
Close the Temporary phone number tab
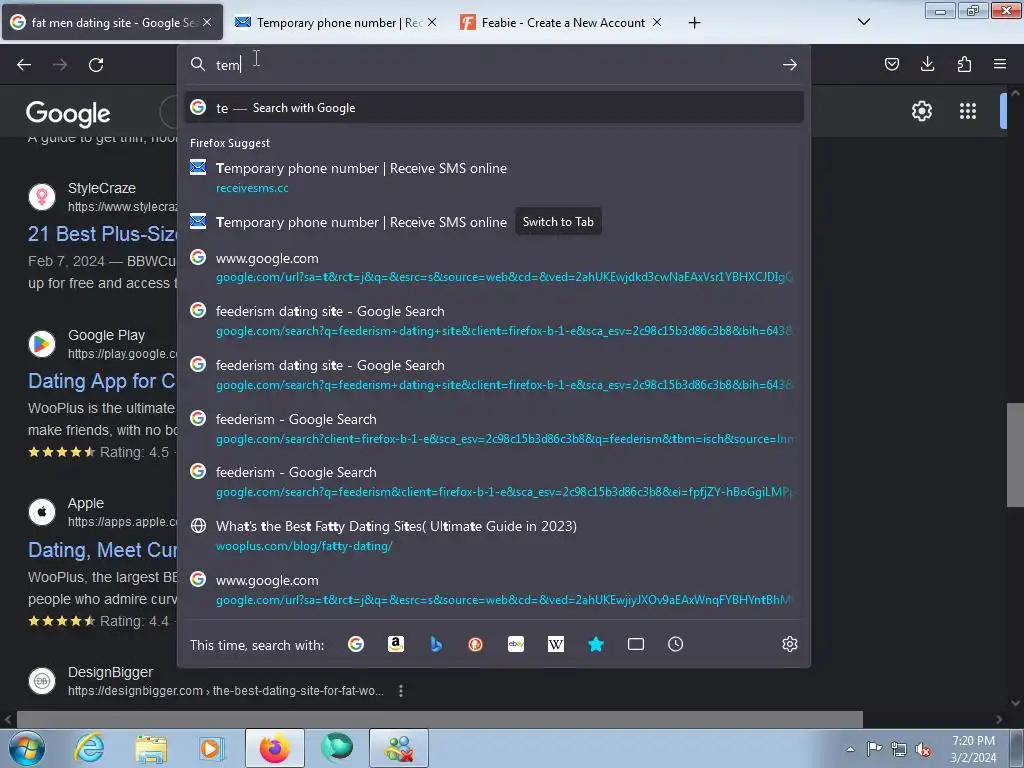(x=432, y=22)
